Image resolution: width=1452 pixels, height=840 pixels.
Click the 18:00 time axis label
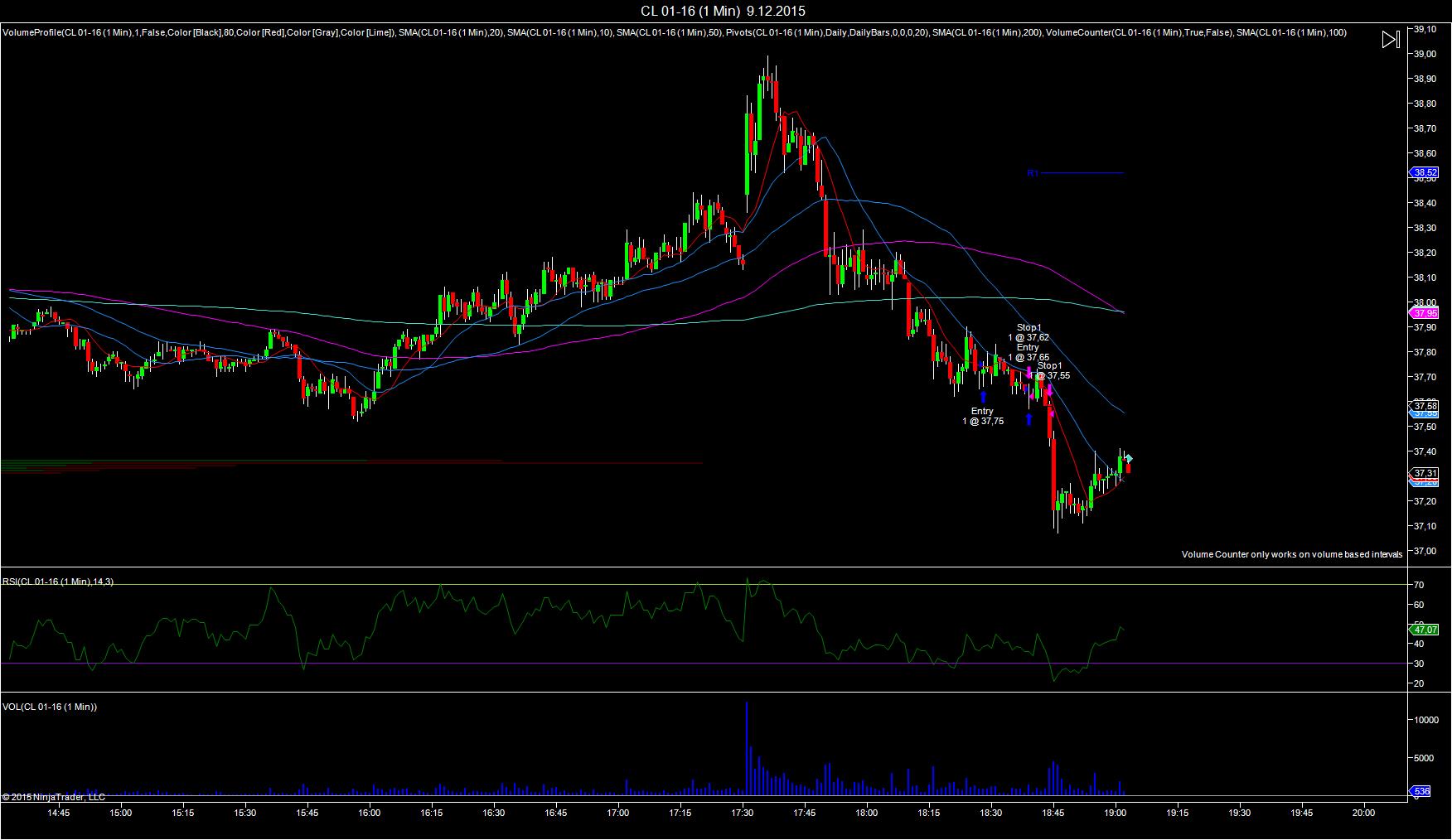click(867, 813)
